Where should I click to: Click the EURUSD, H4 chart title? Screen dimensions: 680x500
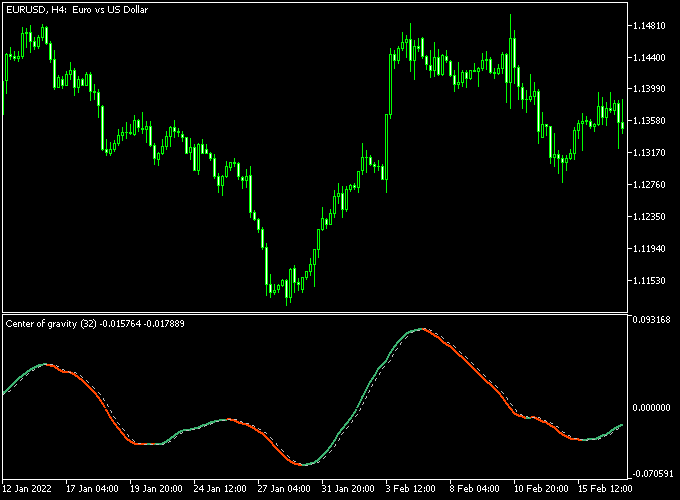(77, 10)
